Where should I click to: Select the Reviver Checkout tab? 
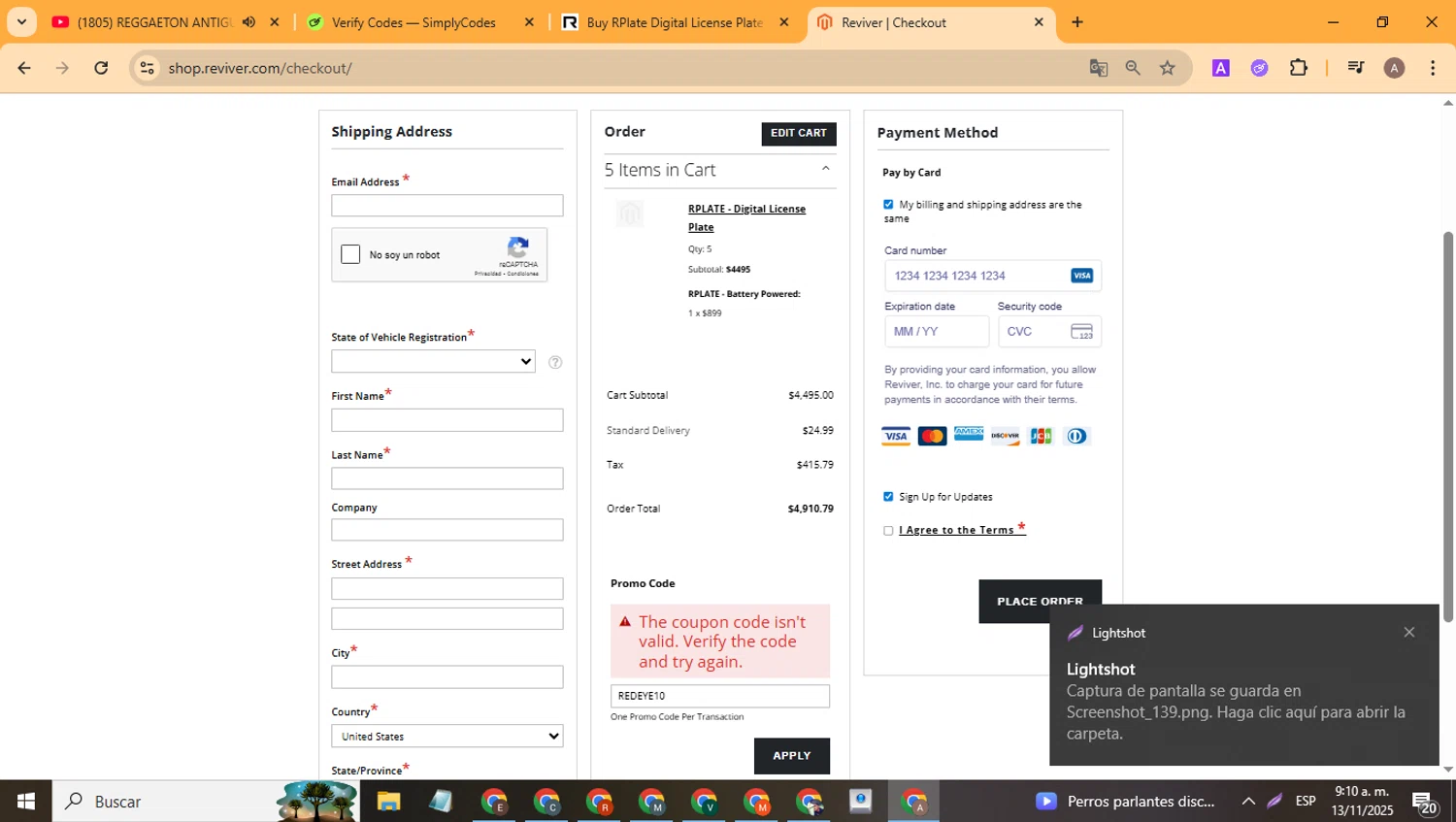click(x=892, y=22)
